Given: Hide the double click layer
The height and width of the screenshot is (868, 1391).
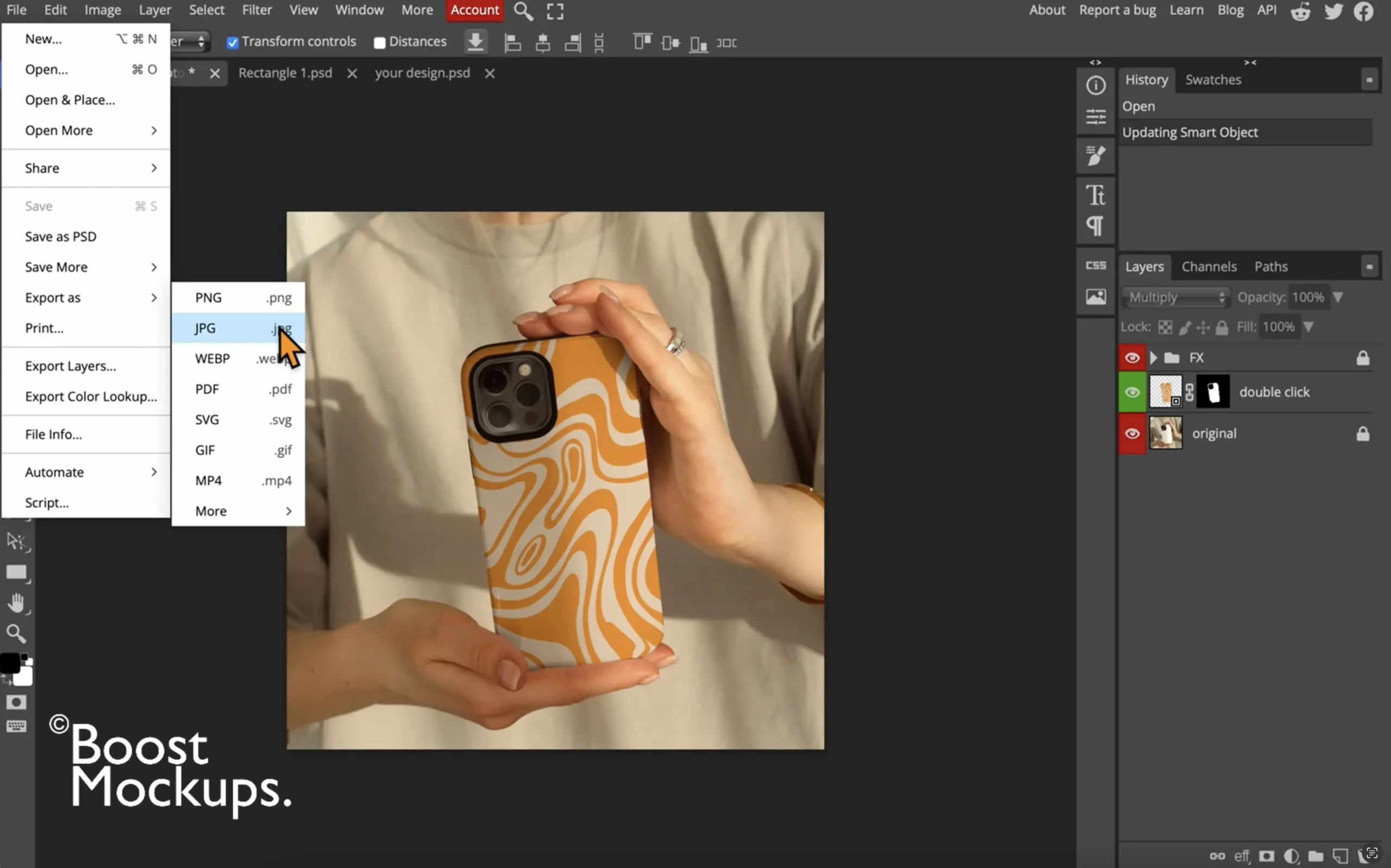Looking at the screenshot, I should click(x=1132, y=392).
